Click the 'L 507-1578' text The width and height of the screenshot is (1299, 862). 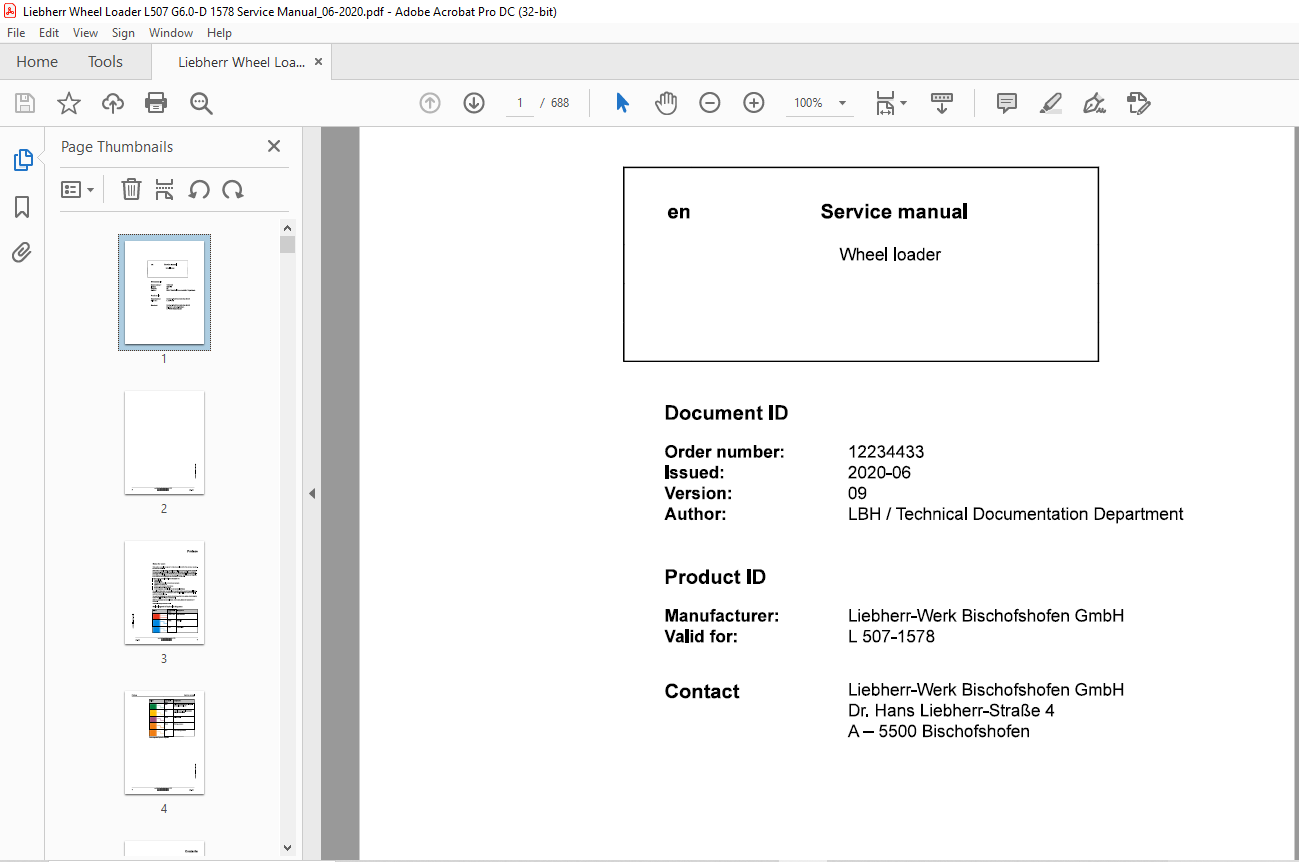click(x=891, y=636)
